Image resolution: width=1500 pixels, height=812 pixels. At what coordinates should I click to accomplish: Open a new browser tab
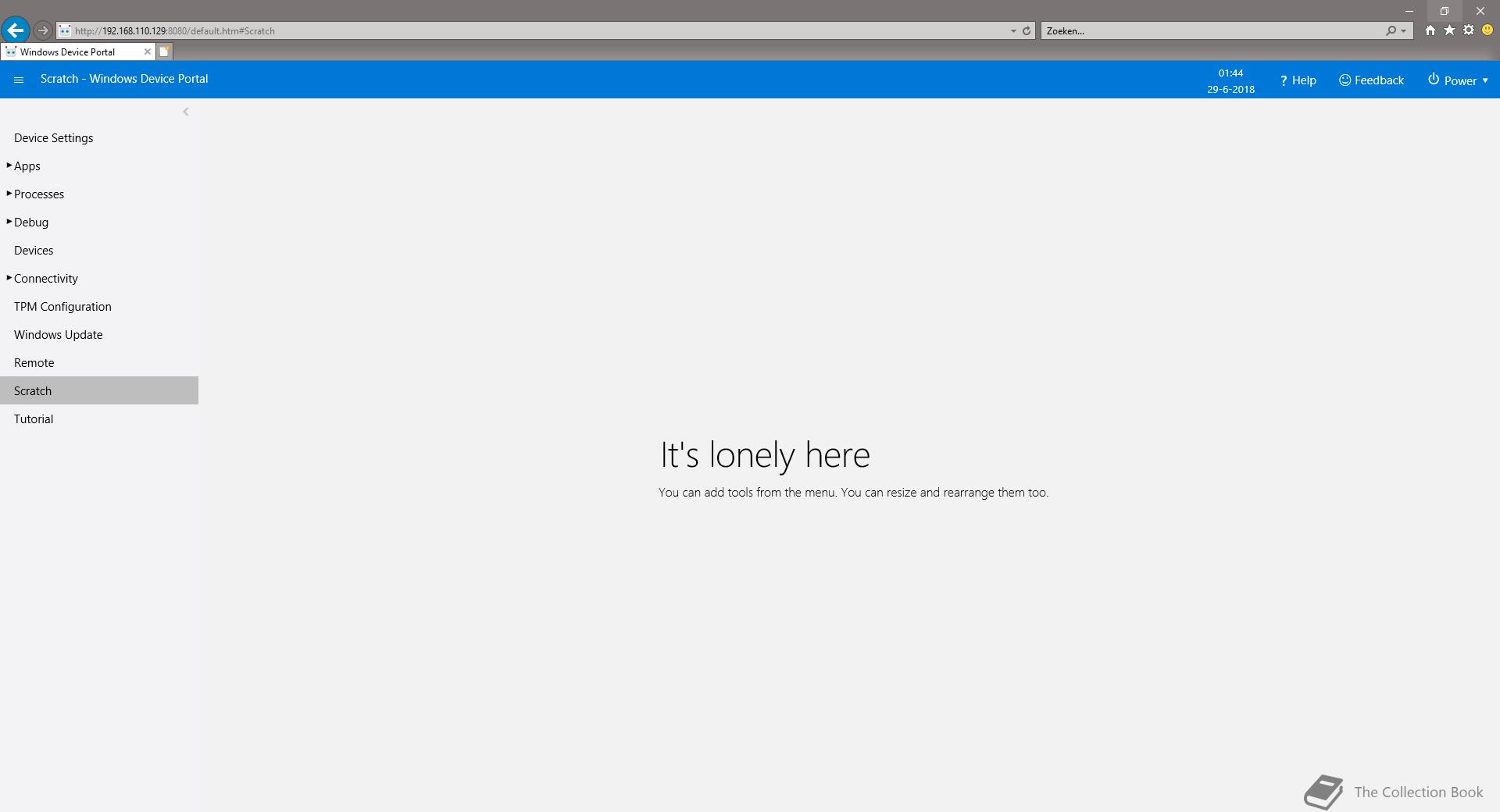[x=165, y=52]
